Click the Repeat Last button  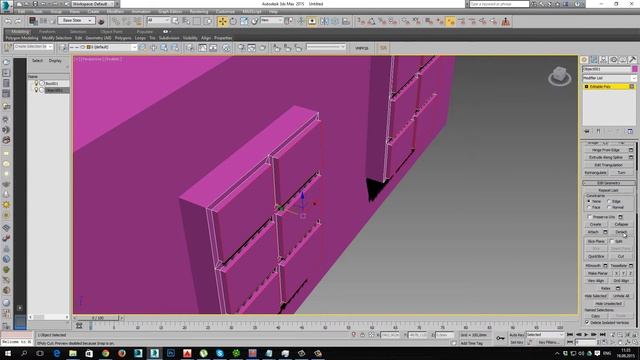click(609, 190)
